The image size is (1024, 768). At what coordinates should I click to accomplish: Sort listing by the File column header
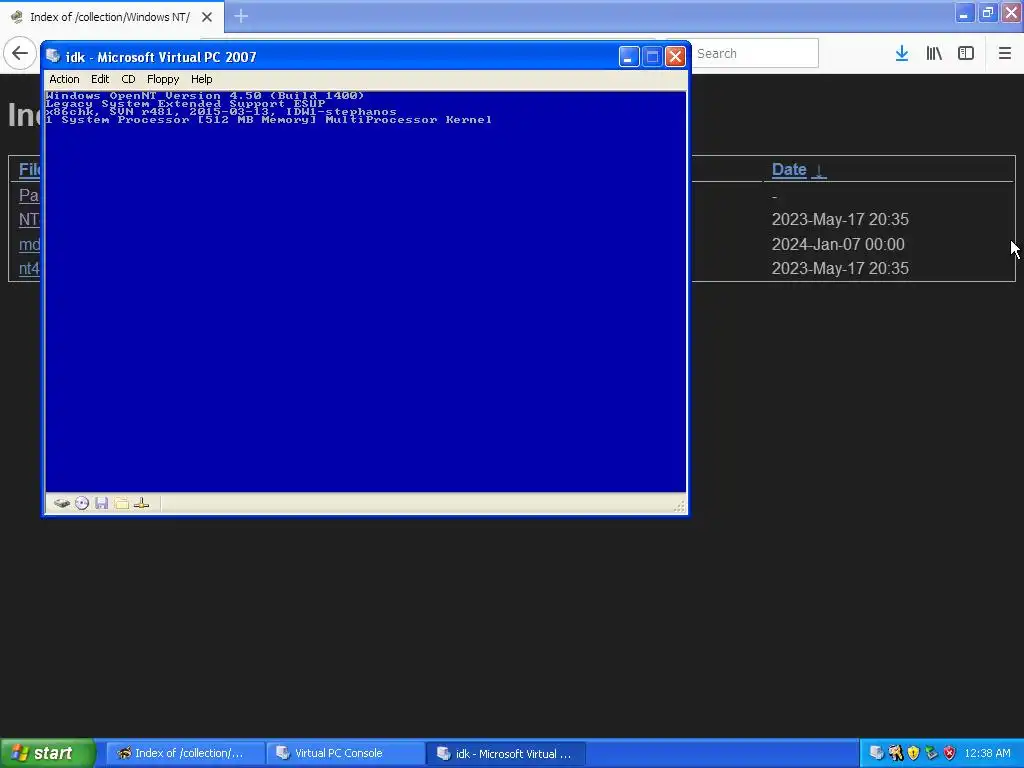[x=29, y=170]
